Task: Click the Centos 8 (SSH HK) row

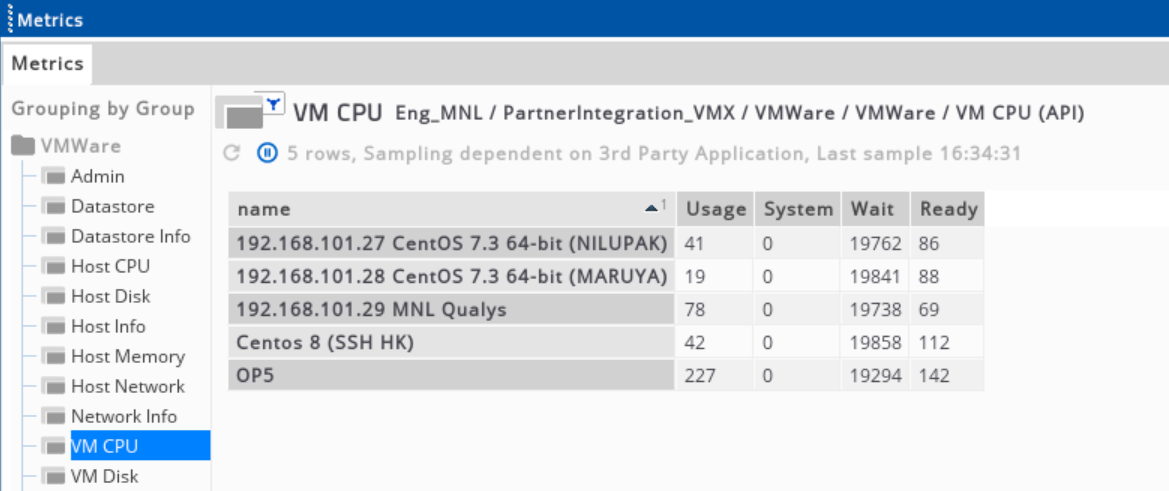Action: click(x=606, y=343)
